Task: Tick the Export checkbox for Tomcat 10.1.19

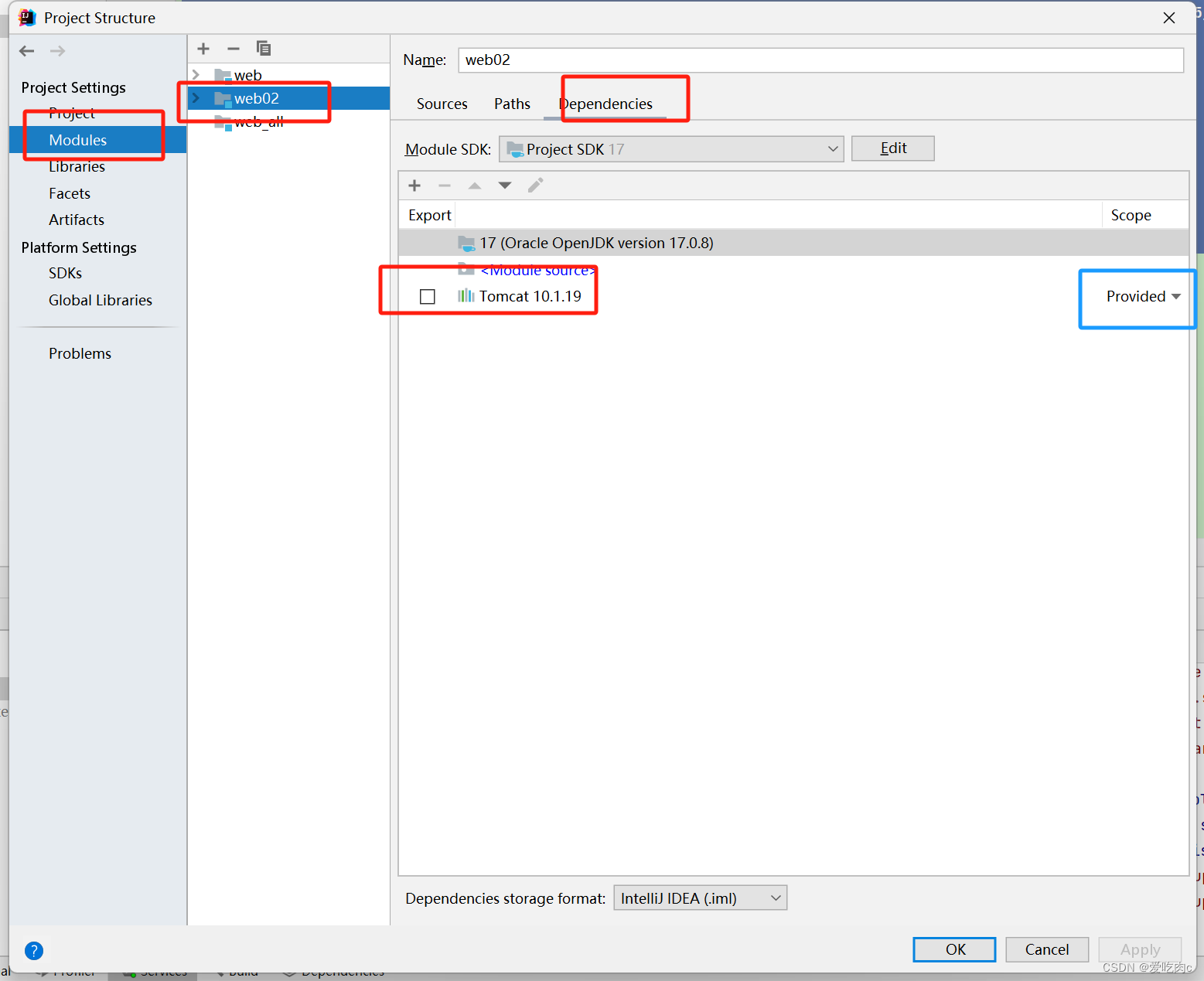Action: tap(428, 297)
